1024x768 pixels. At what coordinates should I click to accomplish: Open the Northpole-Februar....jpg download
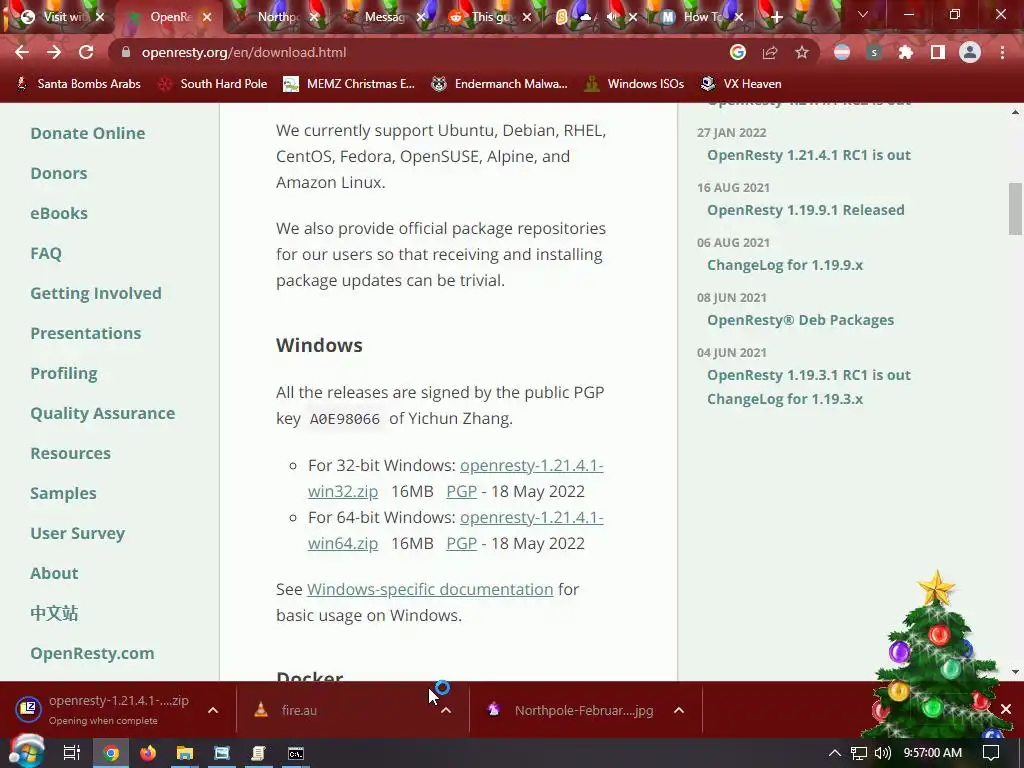584,710
